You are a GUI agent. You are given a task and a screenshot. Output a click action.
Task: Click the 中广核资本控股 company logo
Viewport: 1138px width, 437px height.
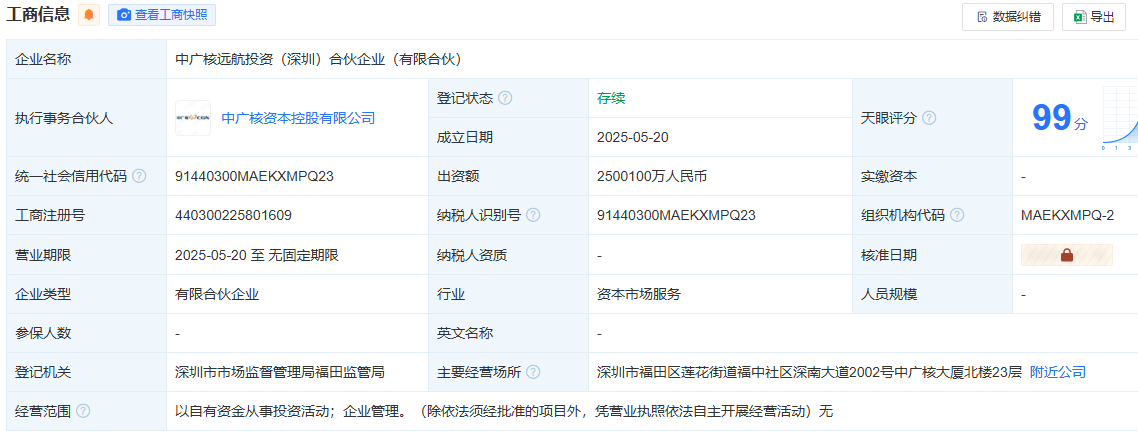(x=192, y=118)
